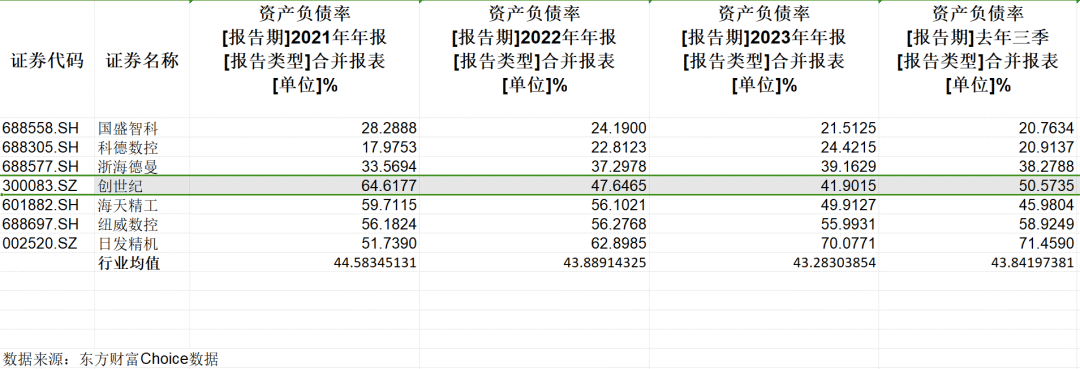This screenshot has height=369, width=1080.
Task: Select value 24.1900 for 国盛智科
Action: [x=534, y=127]
